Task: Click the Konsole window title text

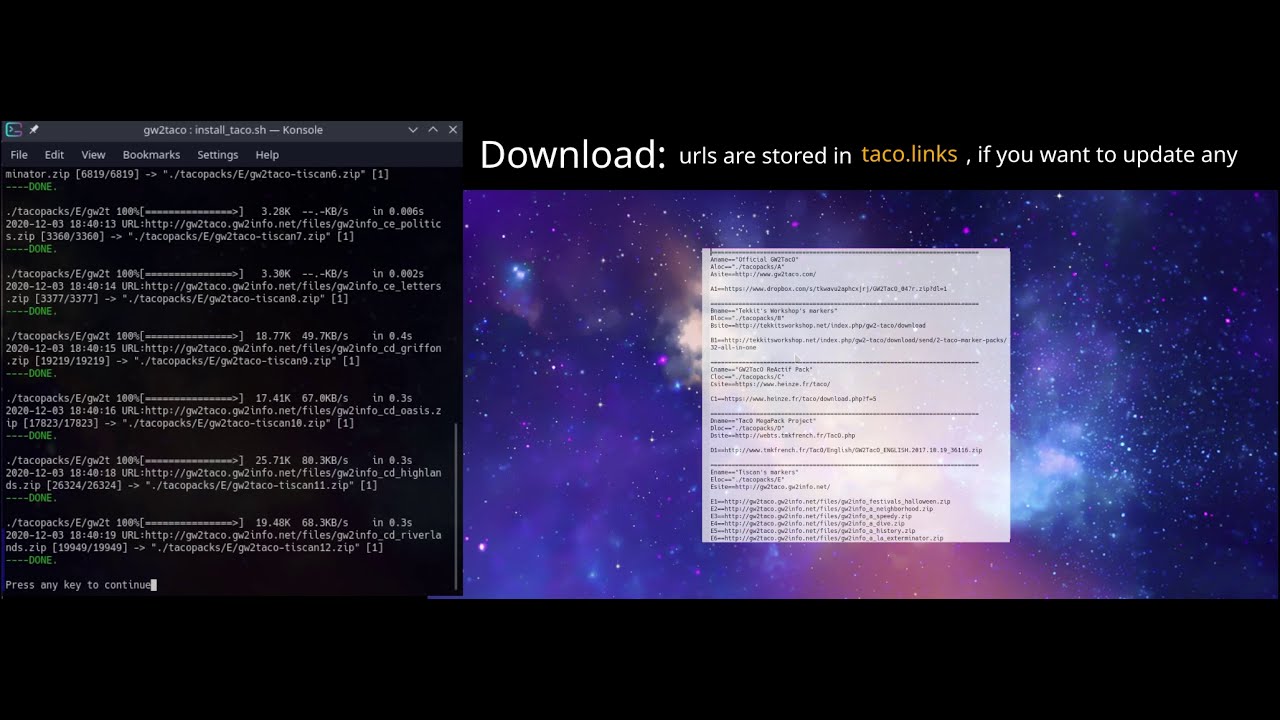Action: coord(233,130)
